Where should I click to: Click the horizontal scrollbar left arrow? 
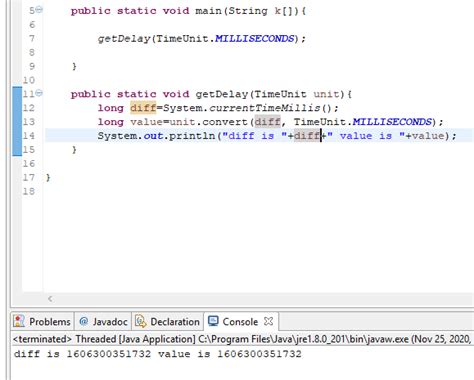(x=50, y=299)
